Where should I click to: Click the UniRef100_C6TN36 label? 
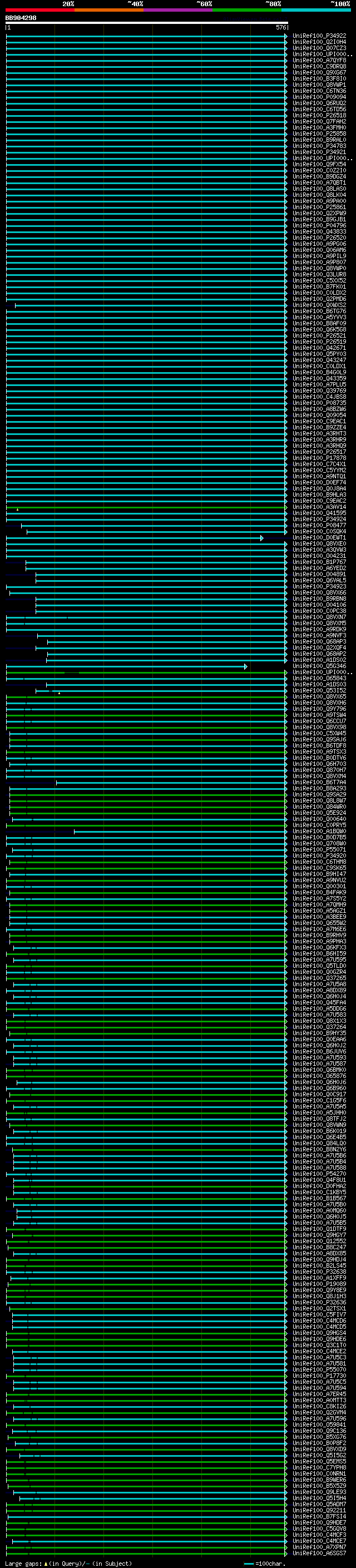coord(319,91)
